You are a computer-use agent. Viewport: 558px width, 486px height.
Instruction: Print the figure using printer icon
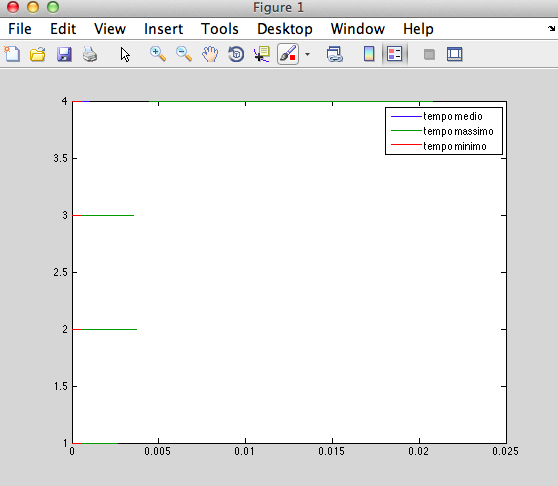tap(90, 54)
